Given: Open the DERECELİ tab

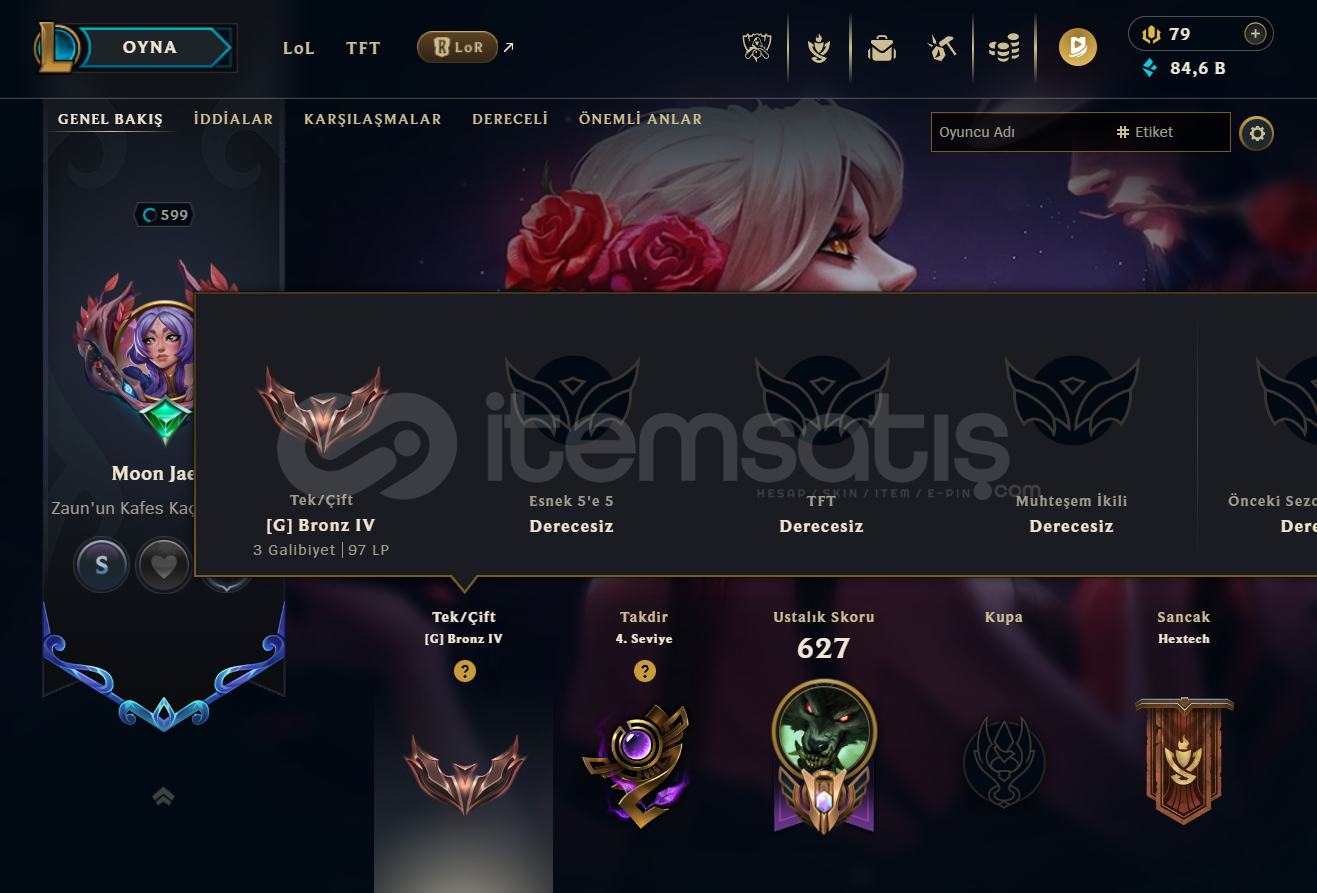Looking at the screenshot, I should tap(510, 119).
